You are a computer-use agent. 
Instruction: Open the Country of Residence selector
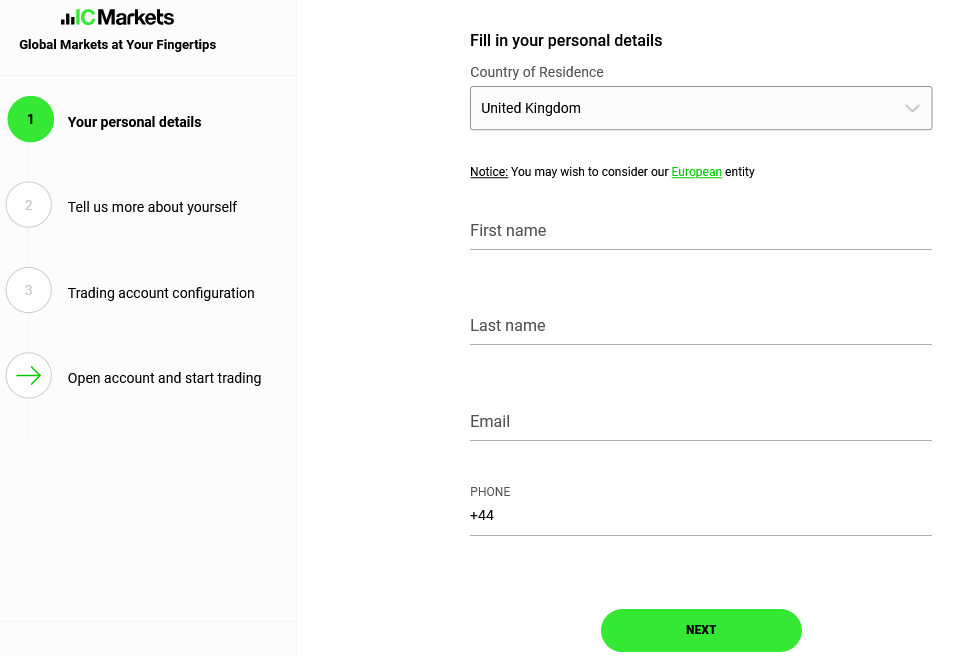701,108
